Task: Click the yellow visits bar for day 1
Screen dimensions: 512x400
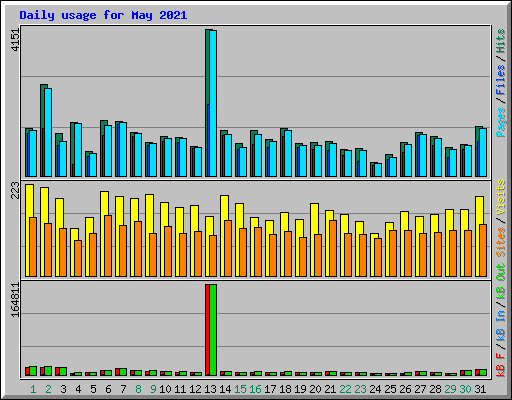Action: tap(28, 230)
